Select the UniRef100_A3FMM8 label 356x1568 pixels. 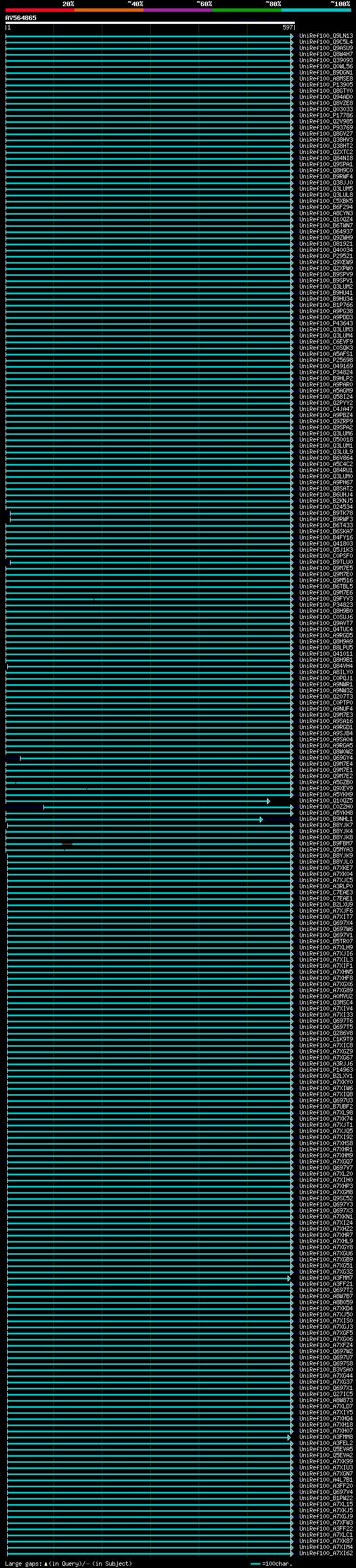tap(325, 1437)
